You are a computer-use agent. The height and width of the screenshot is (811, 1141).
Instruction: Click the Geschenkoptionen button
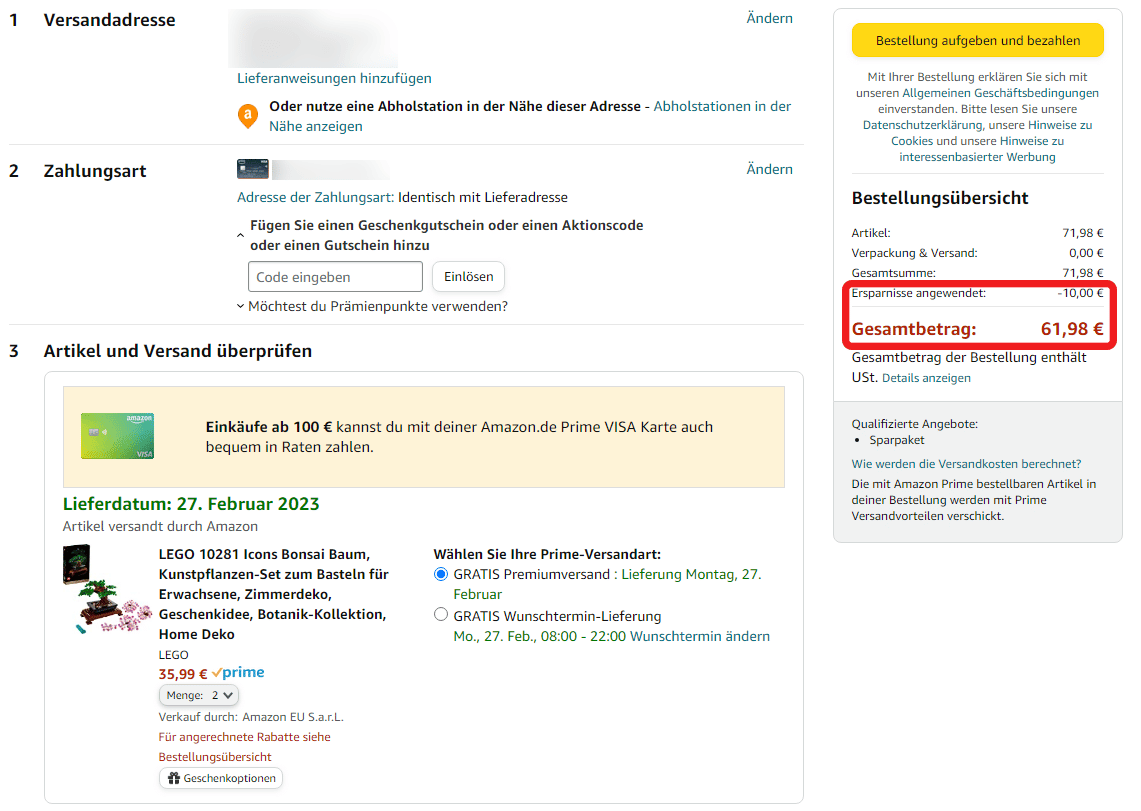tap(221, 778)
